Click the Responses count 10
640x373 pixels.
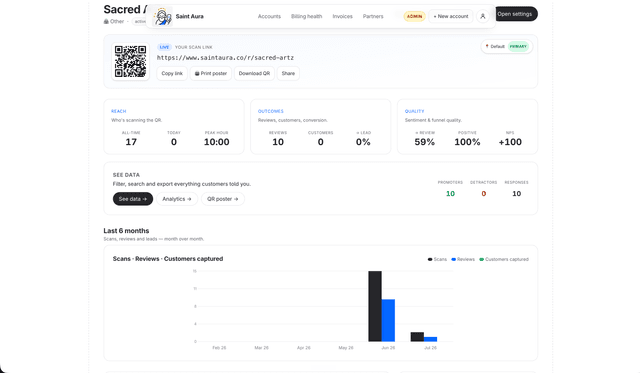click(516, 194)
